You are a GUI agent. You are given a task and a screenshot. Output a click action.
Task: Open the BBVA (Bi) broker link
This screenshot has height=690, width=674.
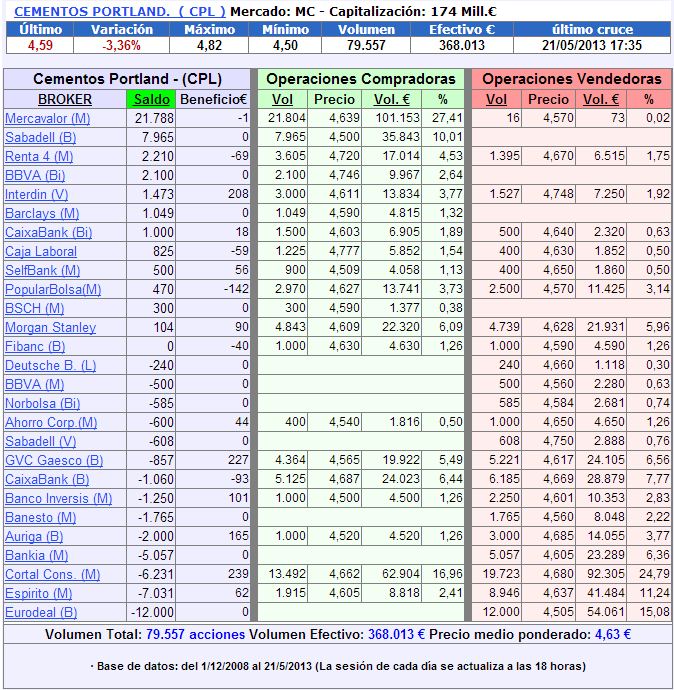[x=35, y=175]
